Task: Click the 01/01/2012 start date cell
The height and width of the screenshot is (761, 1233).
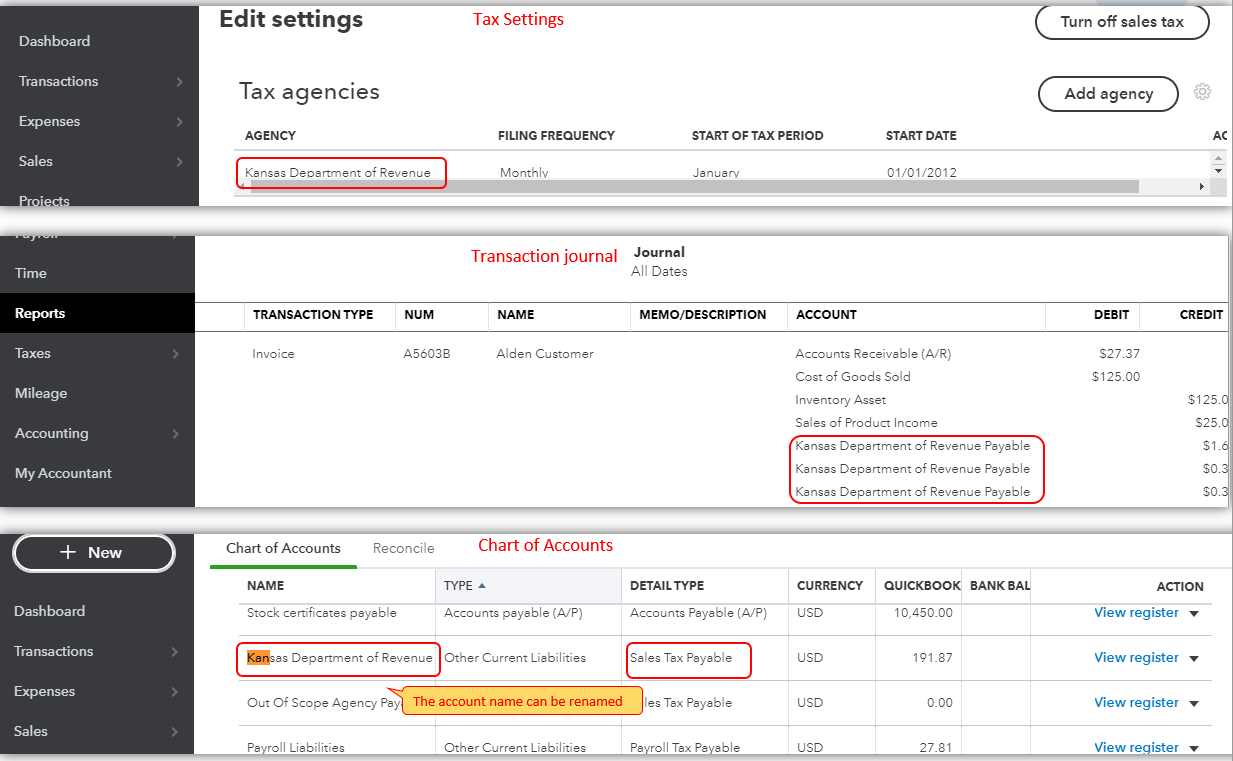Action: [x=922, y=172]
